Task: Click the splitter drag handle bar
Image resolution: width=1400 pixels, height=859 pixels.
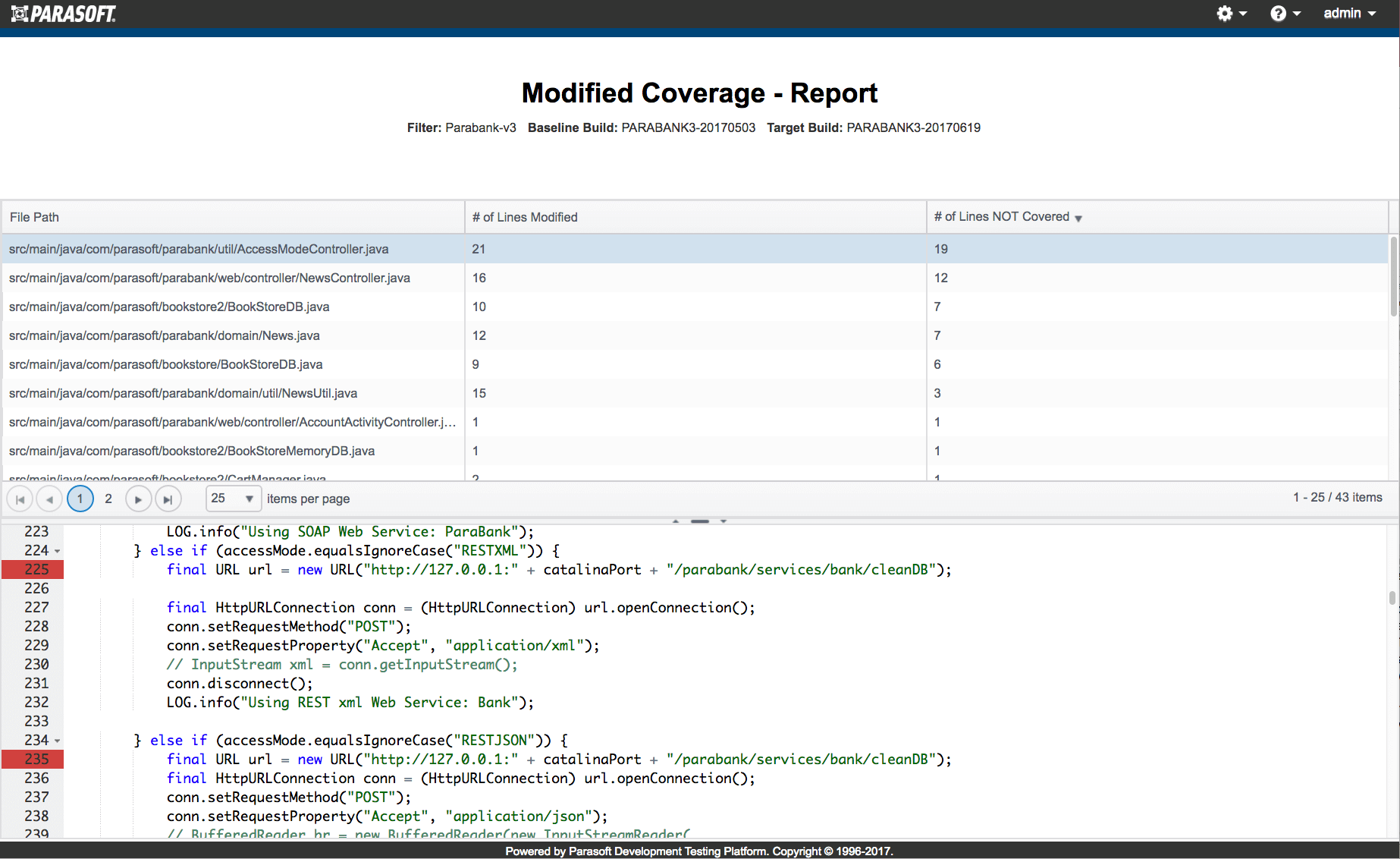Action: click(x=700, y=521)
